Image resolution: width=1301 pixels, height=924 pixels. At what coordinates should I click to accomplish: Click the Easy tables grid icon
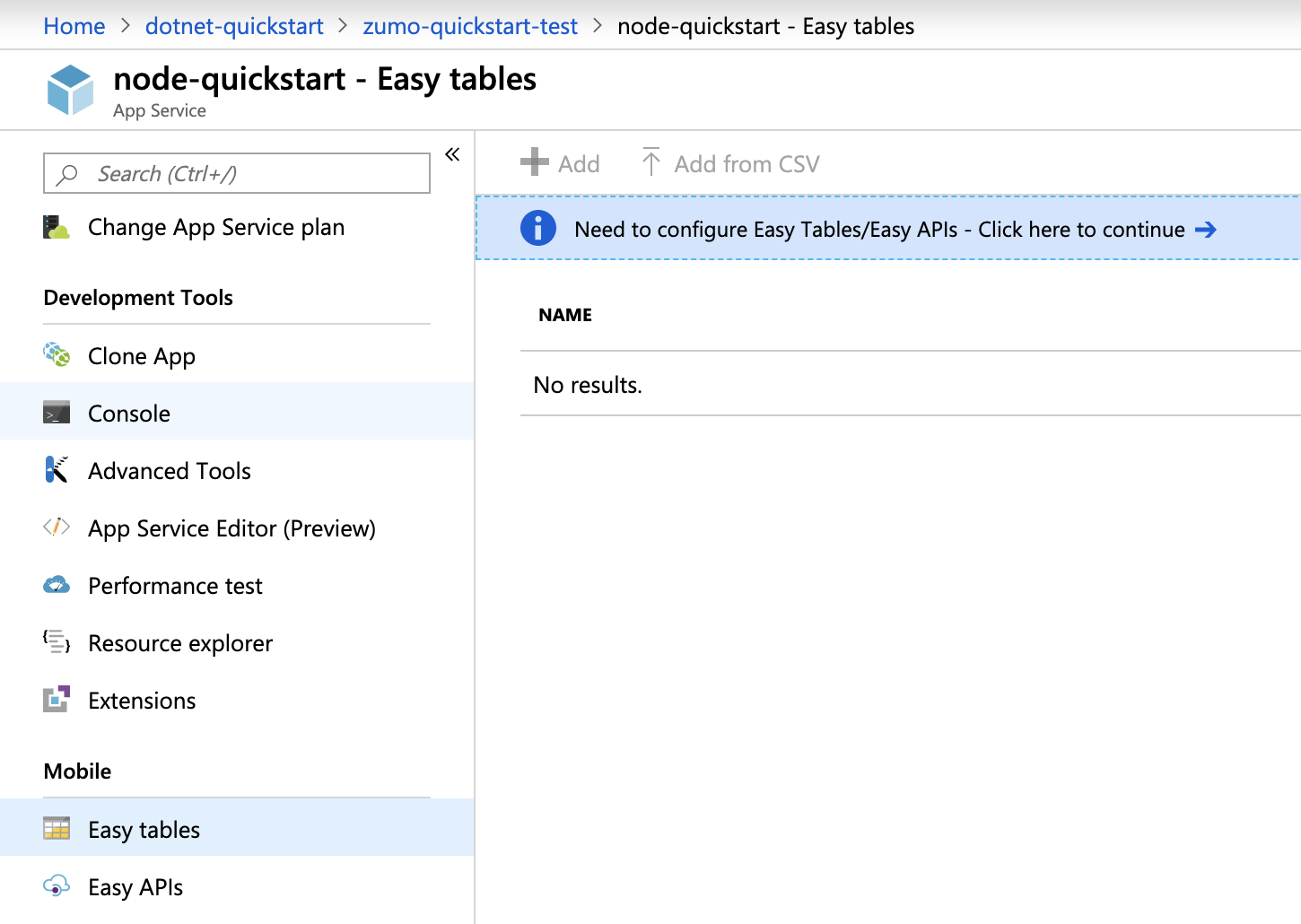pos(56,829)
